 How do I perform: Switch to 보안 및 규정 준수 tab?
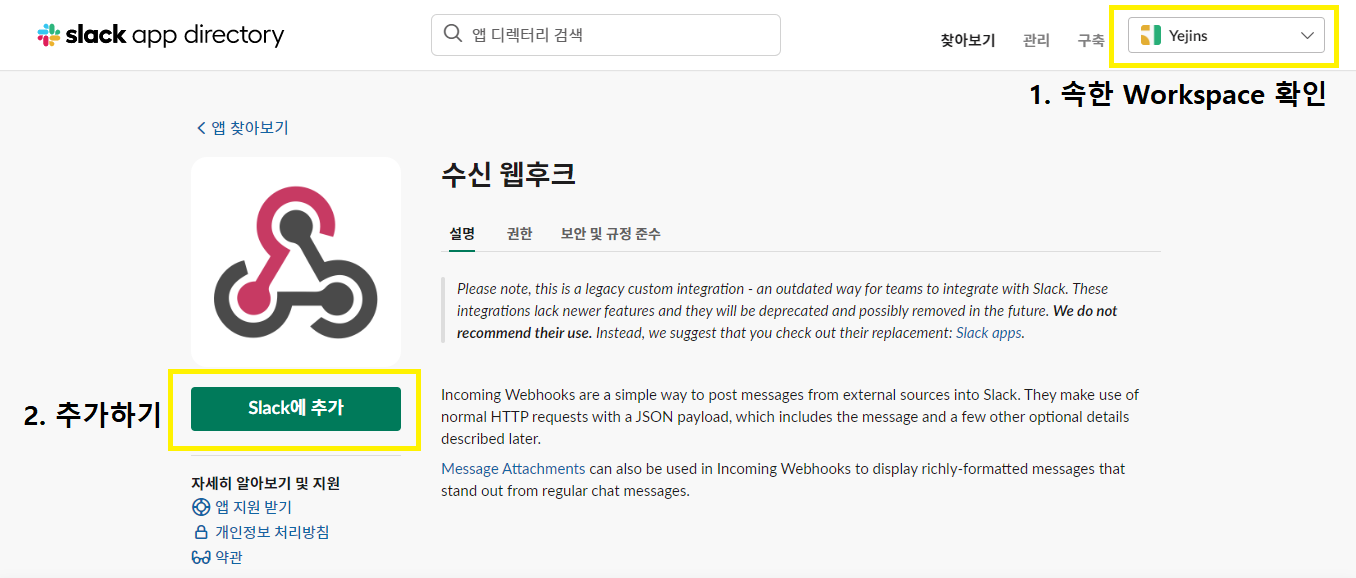(611, 234)
